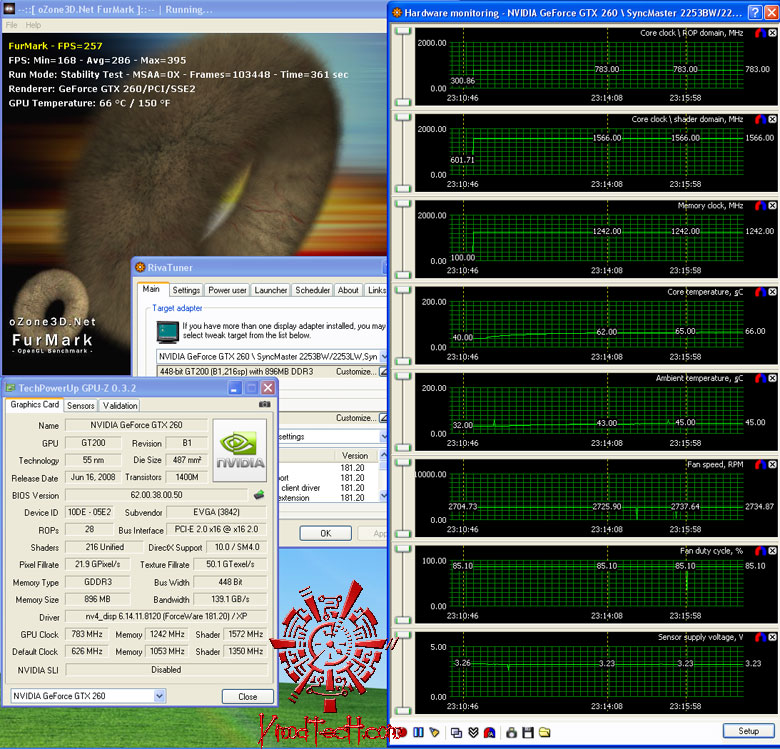780x749 pixels.
Task: Click the NVIDIA SLI Disabled field
Action: (x=166, y=670)
